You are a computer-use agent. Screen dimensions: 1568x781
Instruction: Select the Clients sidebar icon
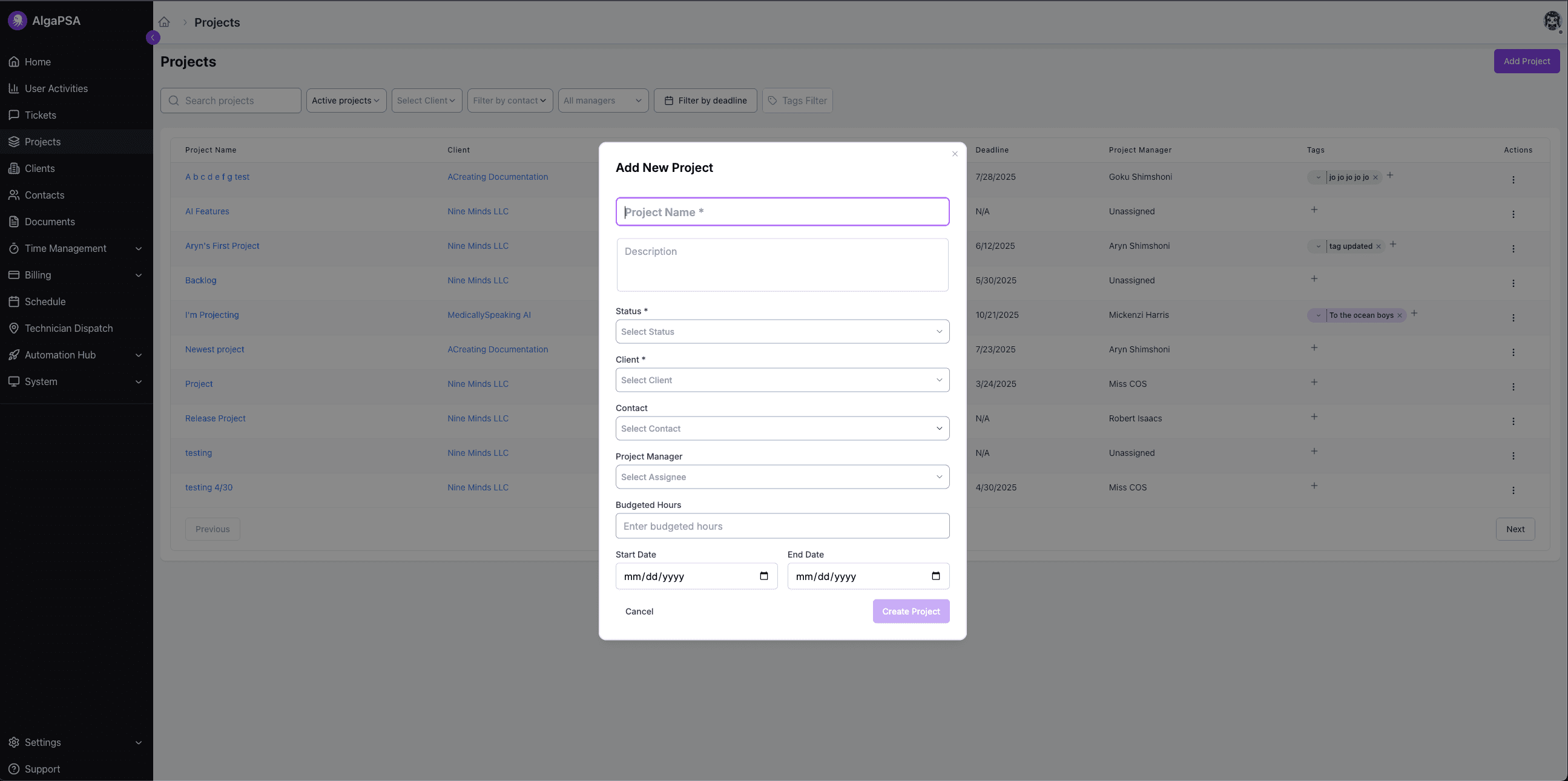point(14,168)
